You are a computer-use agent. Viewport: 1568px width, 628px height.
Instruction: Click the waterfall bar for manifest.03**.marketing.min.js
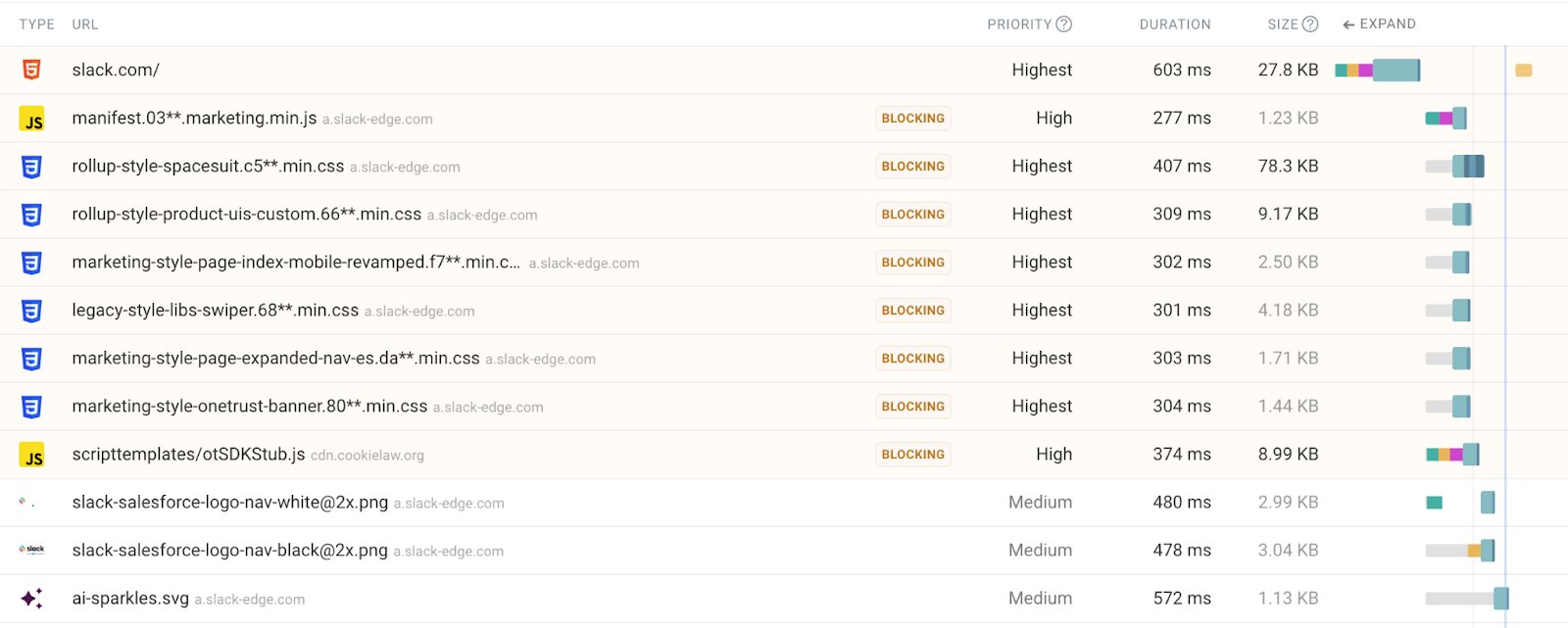[x=1445, y=119]
